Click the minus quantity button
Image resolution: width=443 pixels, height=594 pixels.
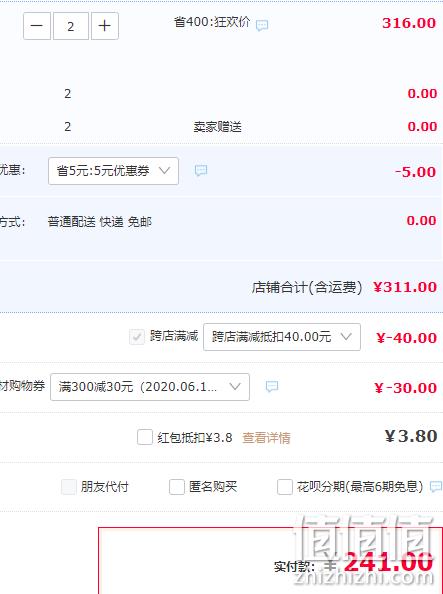[37, 26]
